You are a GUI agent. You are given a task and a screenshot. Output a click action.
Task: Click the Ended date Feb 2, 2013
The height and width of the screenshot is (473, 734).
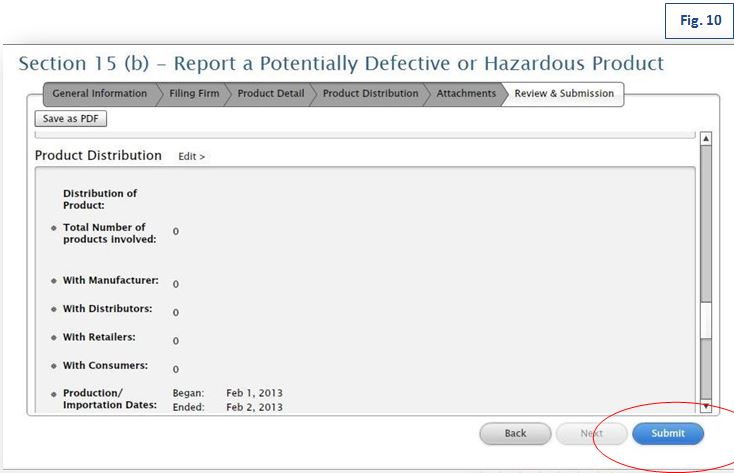[x=254, y=407]
